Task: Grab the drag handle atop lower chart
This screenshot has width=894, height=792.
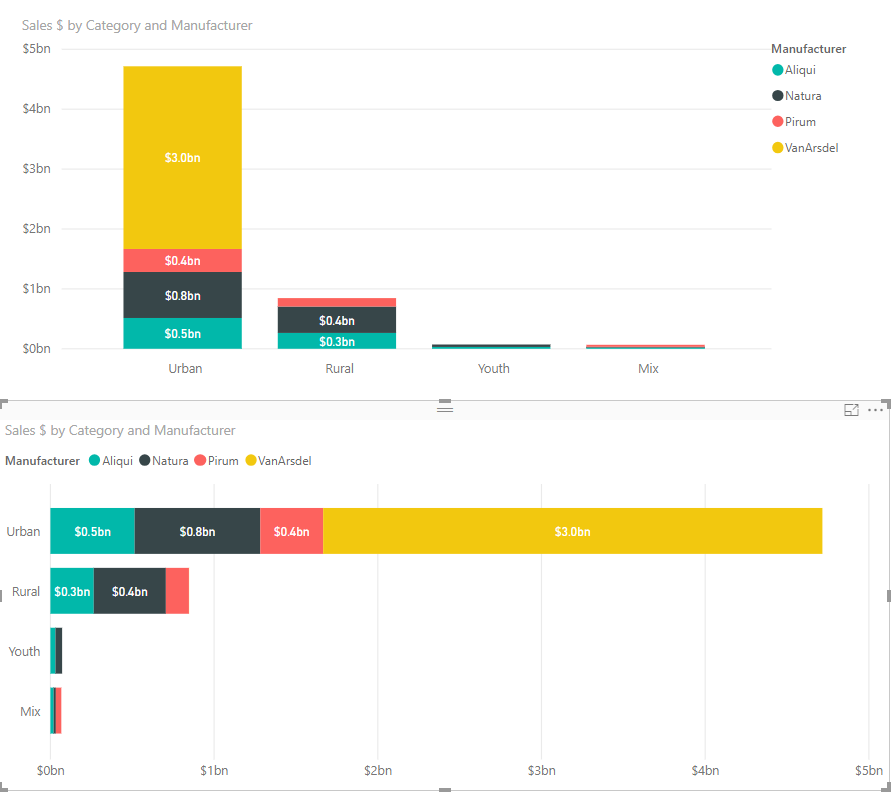Action: tap(445, 409)
